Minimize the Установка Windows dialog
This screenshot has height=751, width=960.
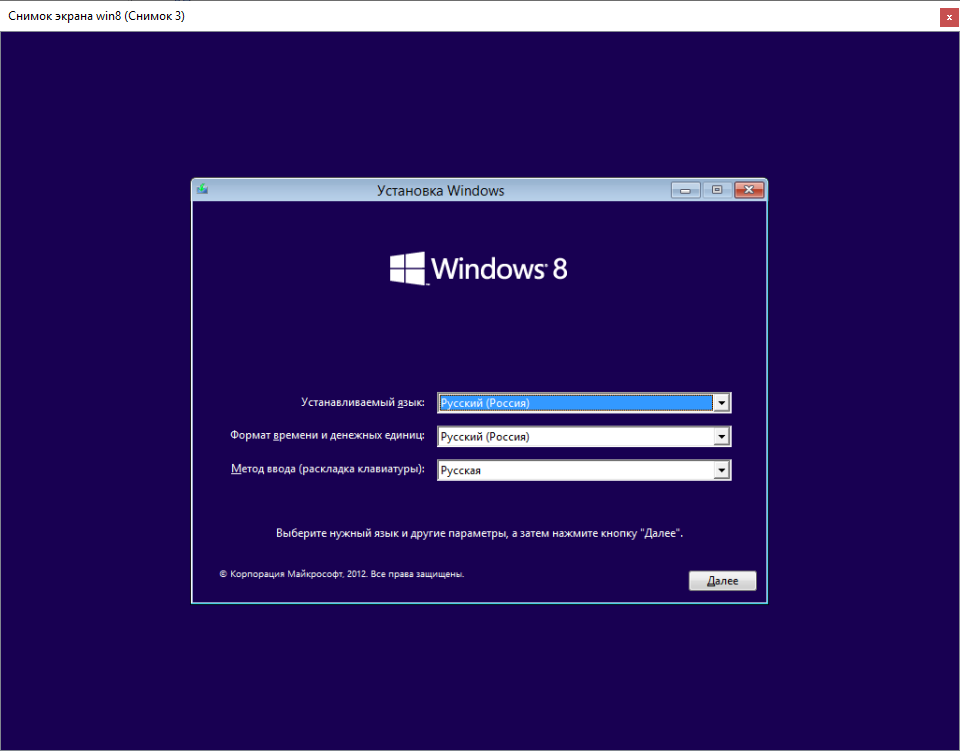click(686, 190)
